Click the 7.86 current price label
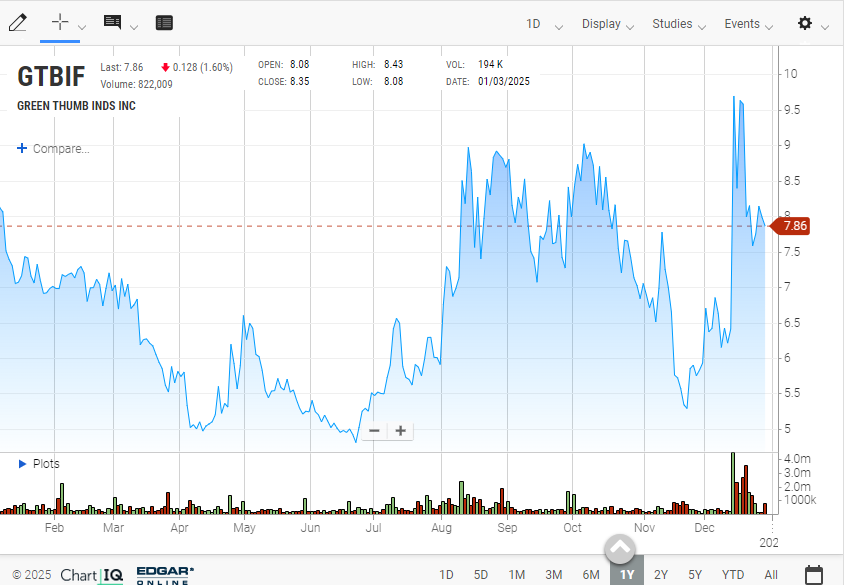The image size is (844, 585). point(791,225)
